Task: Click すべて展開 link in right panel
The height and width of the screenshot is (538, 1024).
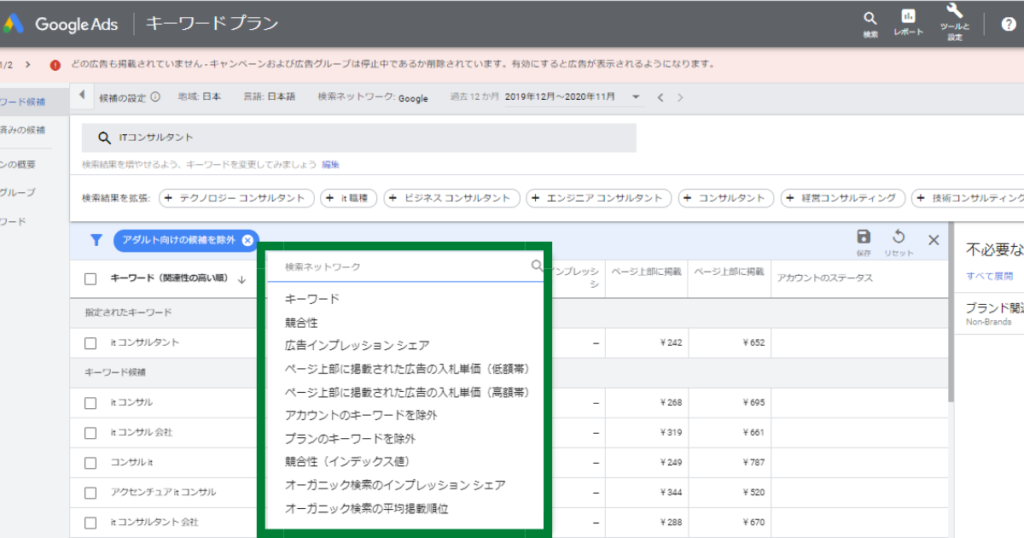Action: click(989, 276)
